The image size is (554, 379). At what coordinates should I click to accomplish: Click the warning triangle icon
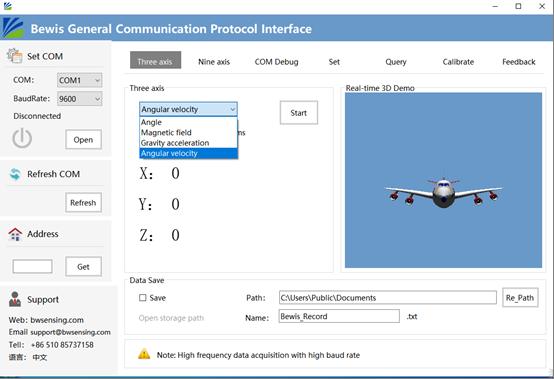coord(144,354)
